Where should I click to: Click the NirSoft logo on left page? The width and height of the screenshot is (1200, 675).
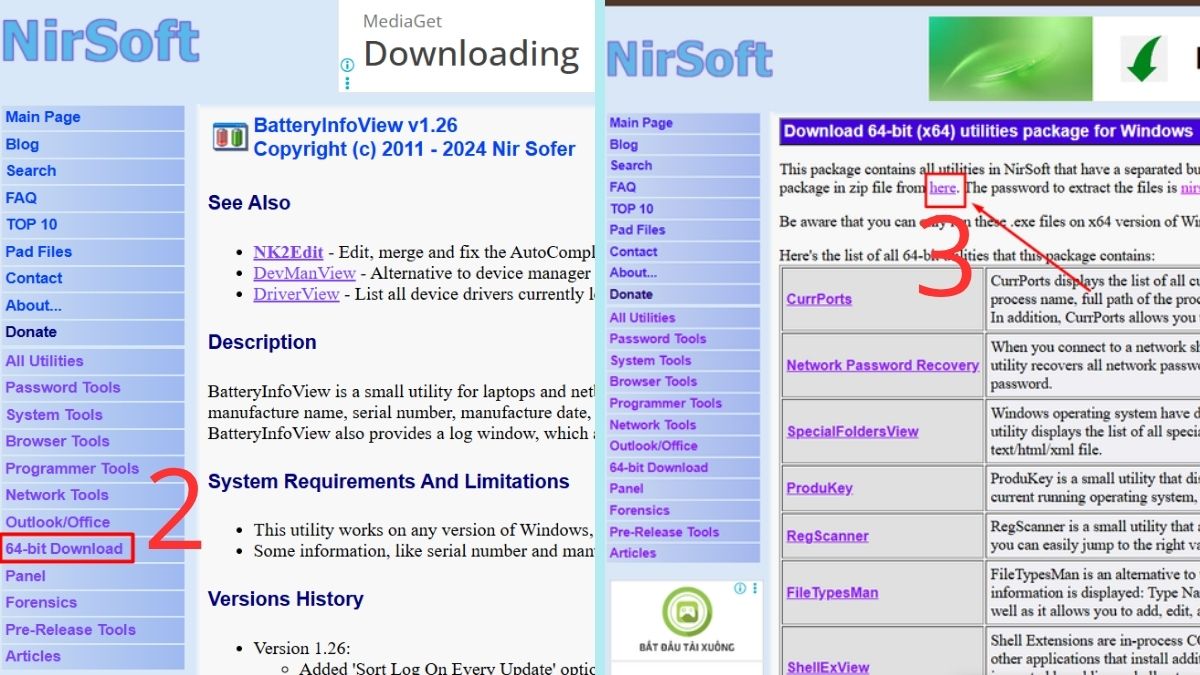[101, 40]
